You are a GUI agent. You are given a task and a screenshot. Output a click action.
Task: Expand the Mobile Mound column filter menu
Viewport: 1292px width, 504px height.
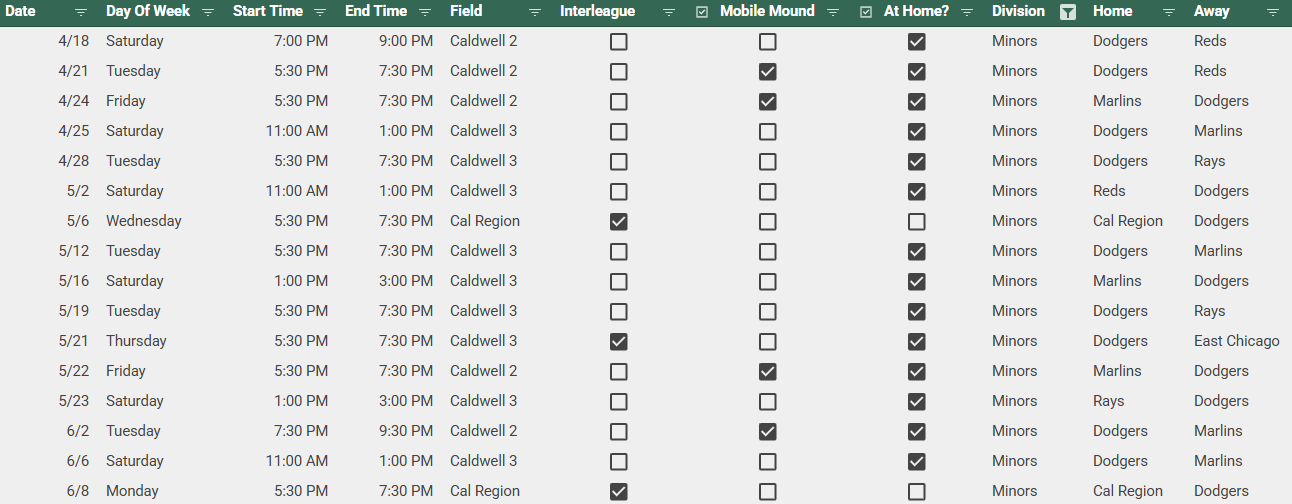pos(833,13)
